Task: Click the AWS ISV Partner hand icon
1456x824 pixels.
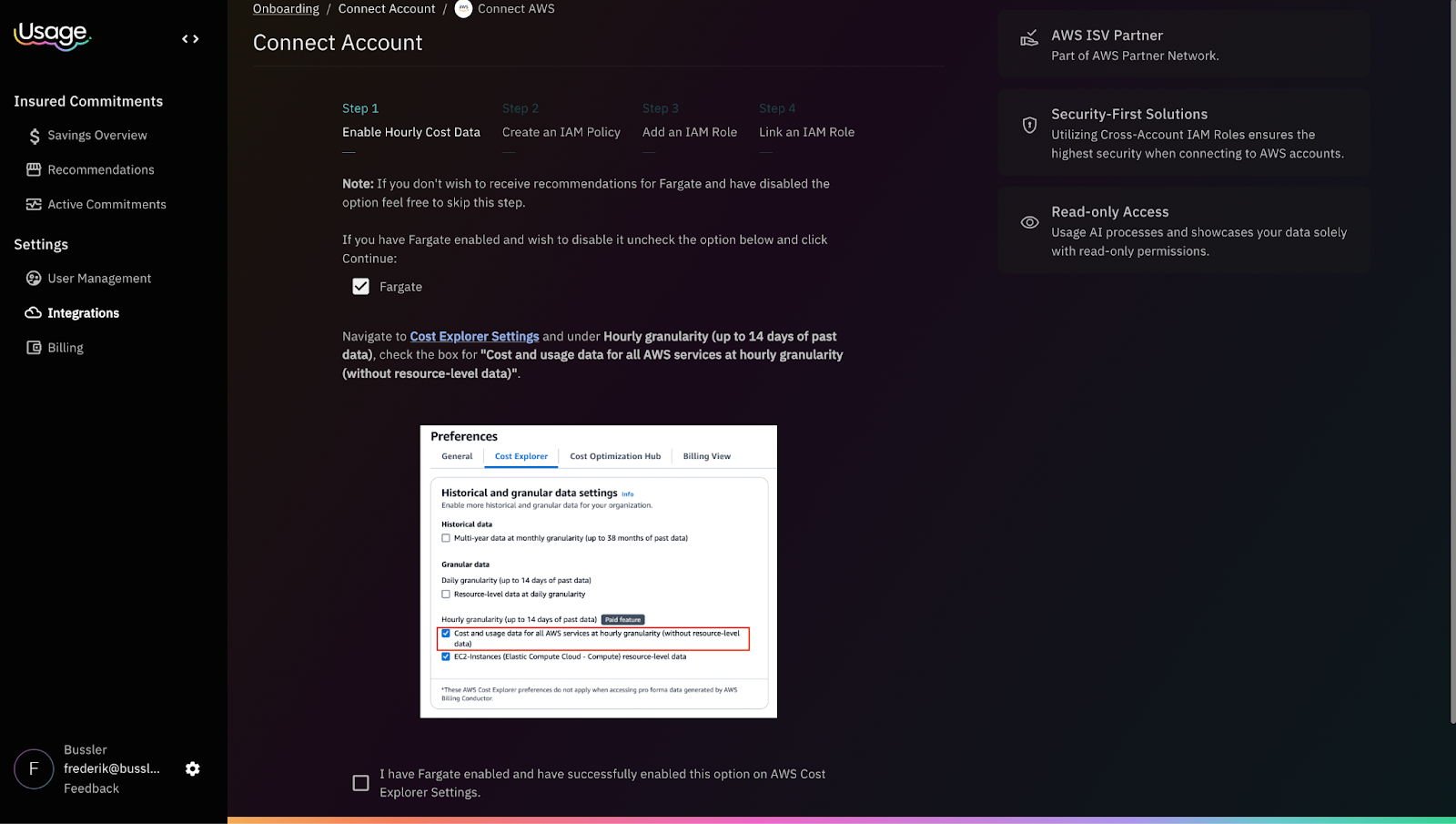Action: 1029,38
